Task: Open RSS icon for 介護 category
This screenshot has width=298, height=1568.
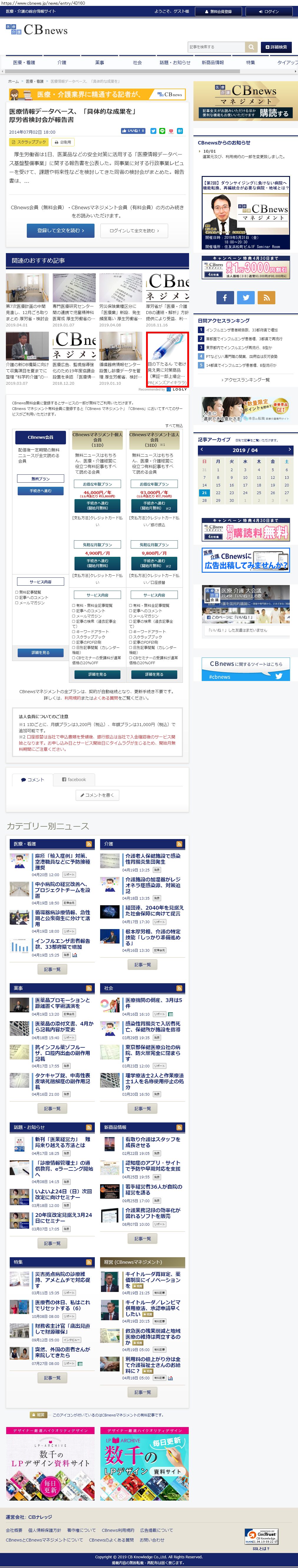Action: [179, 844]
